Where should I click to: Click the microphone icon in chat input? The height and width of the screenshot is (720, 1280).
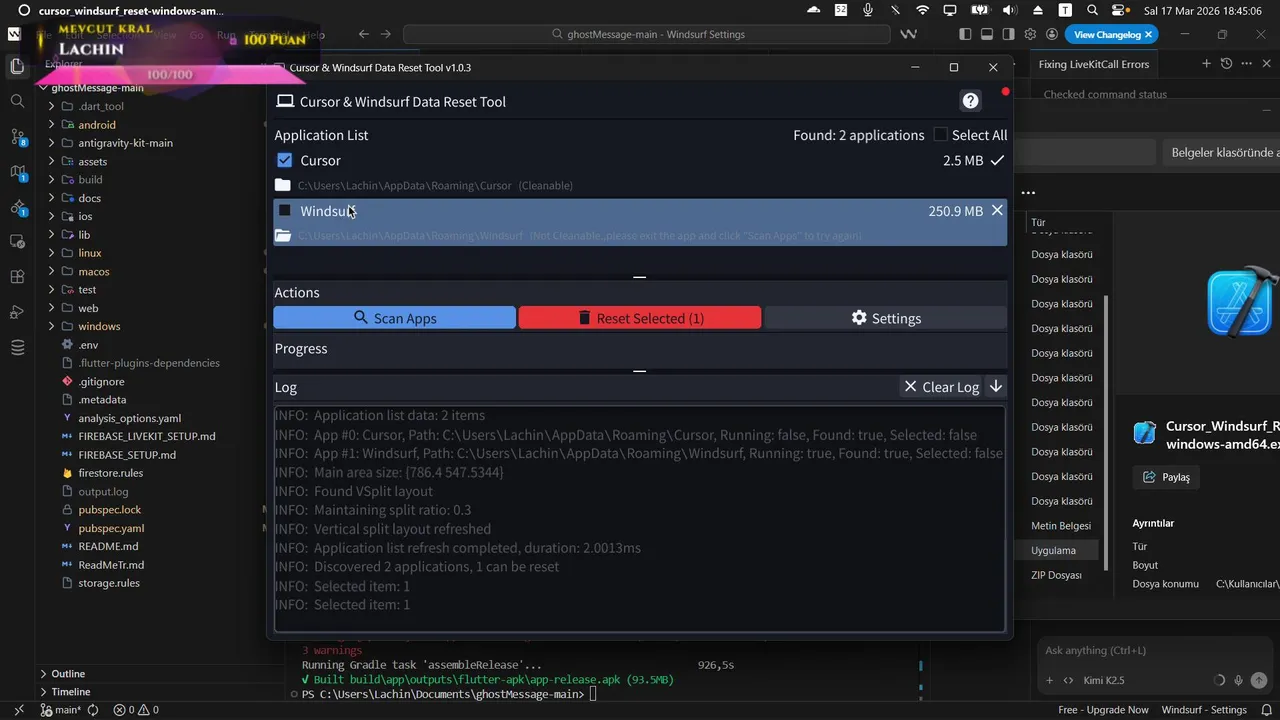[x=1239, y=680]
